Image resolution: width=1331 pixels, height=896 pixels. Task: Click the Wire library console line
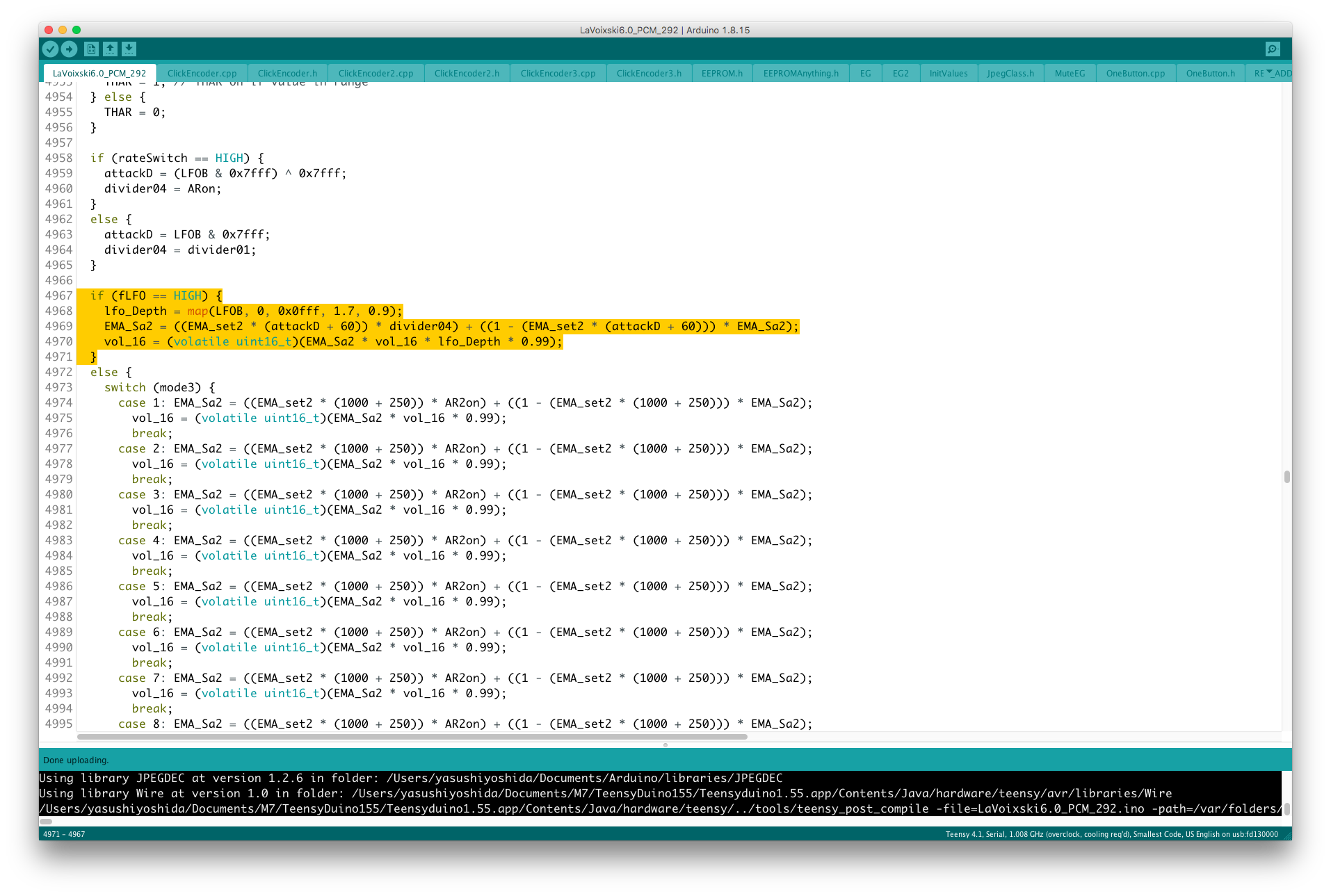pos(605,793)
